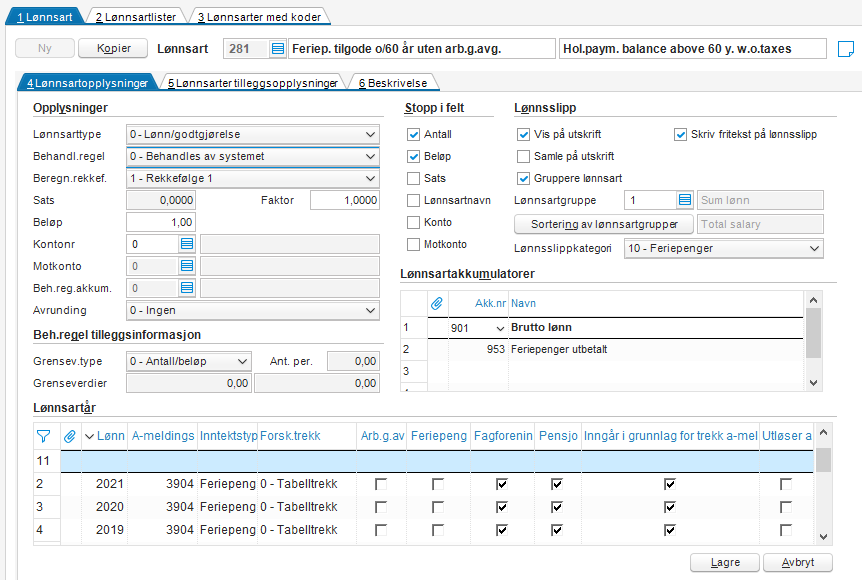Click Inngår i grunnlag checkbox for 2021

(670, 484)
